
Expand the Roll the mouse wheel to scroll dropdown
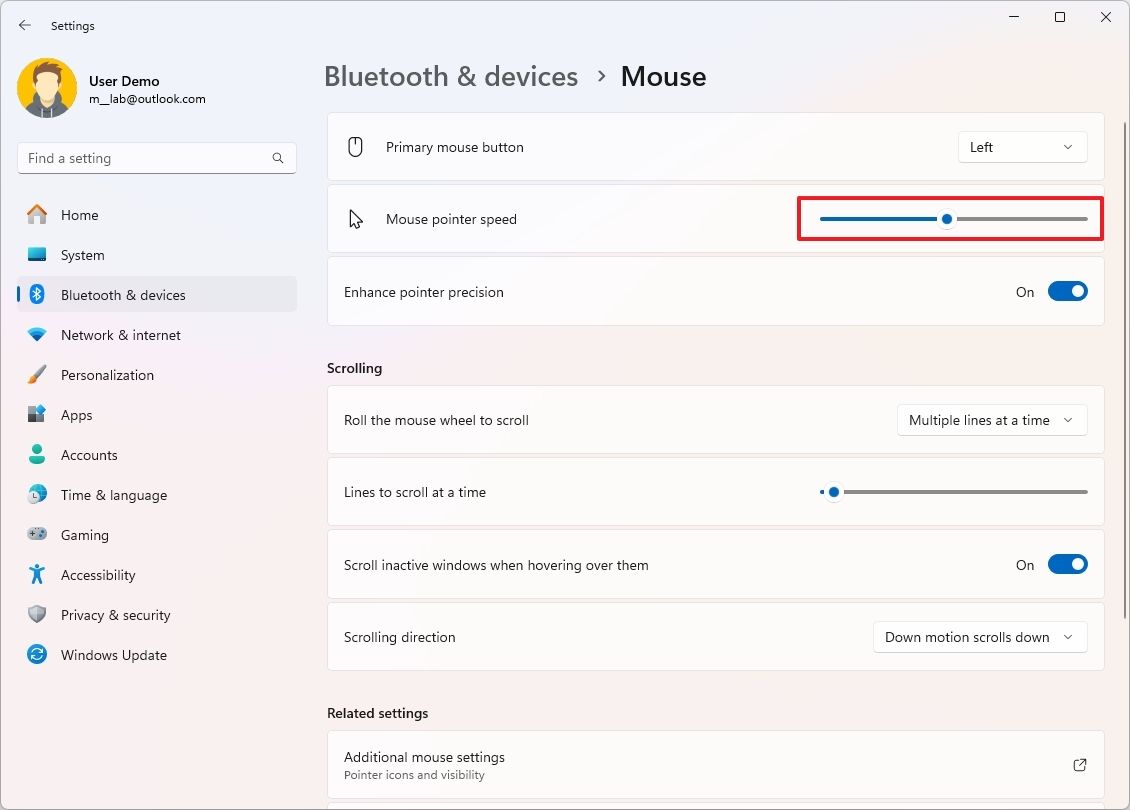(991, 420)
